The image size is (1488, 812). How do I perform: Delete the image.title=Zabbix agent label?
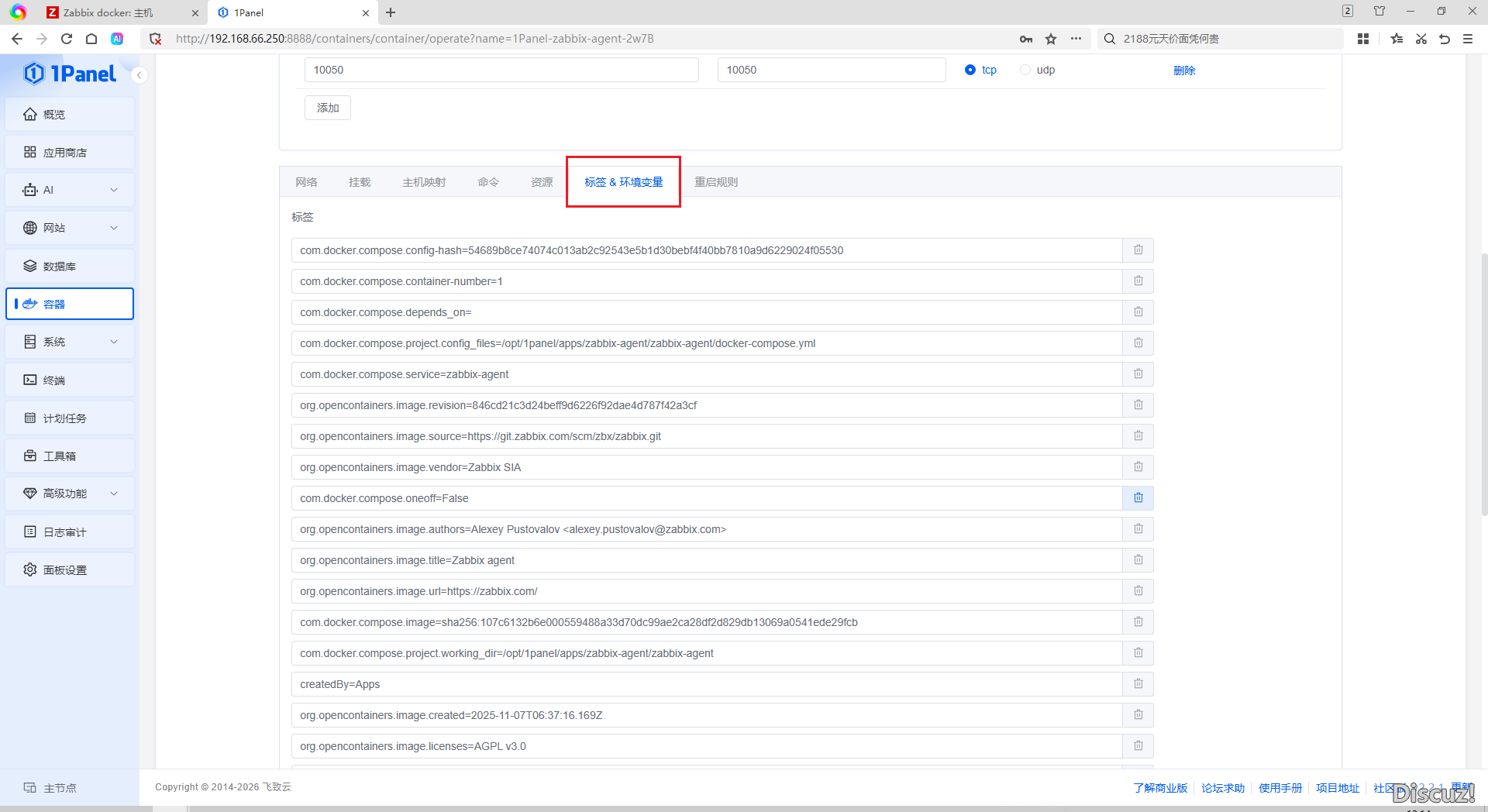pos(1138,560)
